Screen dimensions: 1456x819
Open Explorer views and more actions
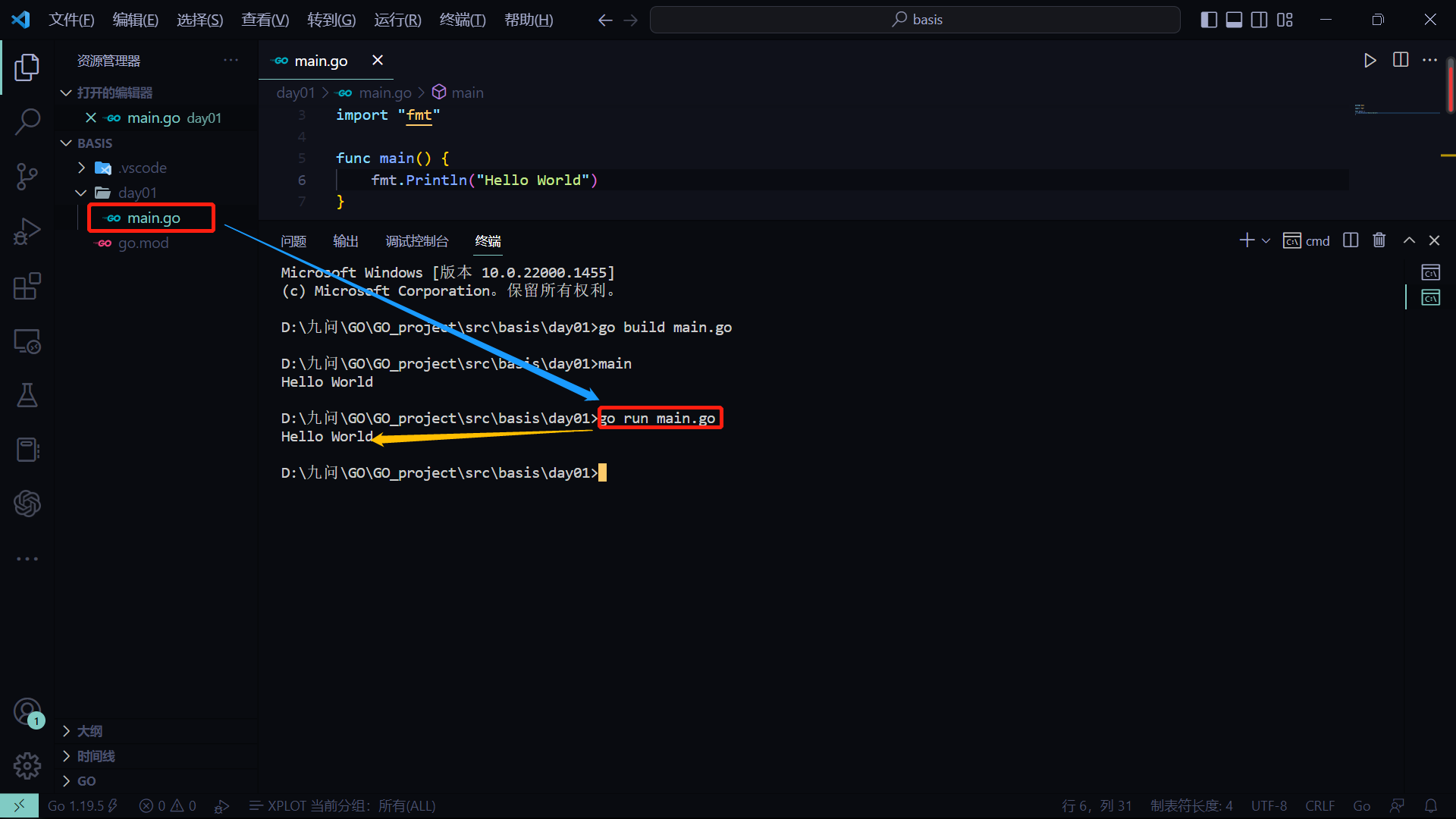[x=231, y=60]
